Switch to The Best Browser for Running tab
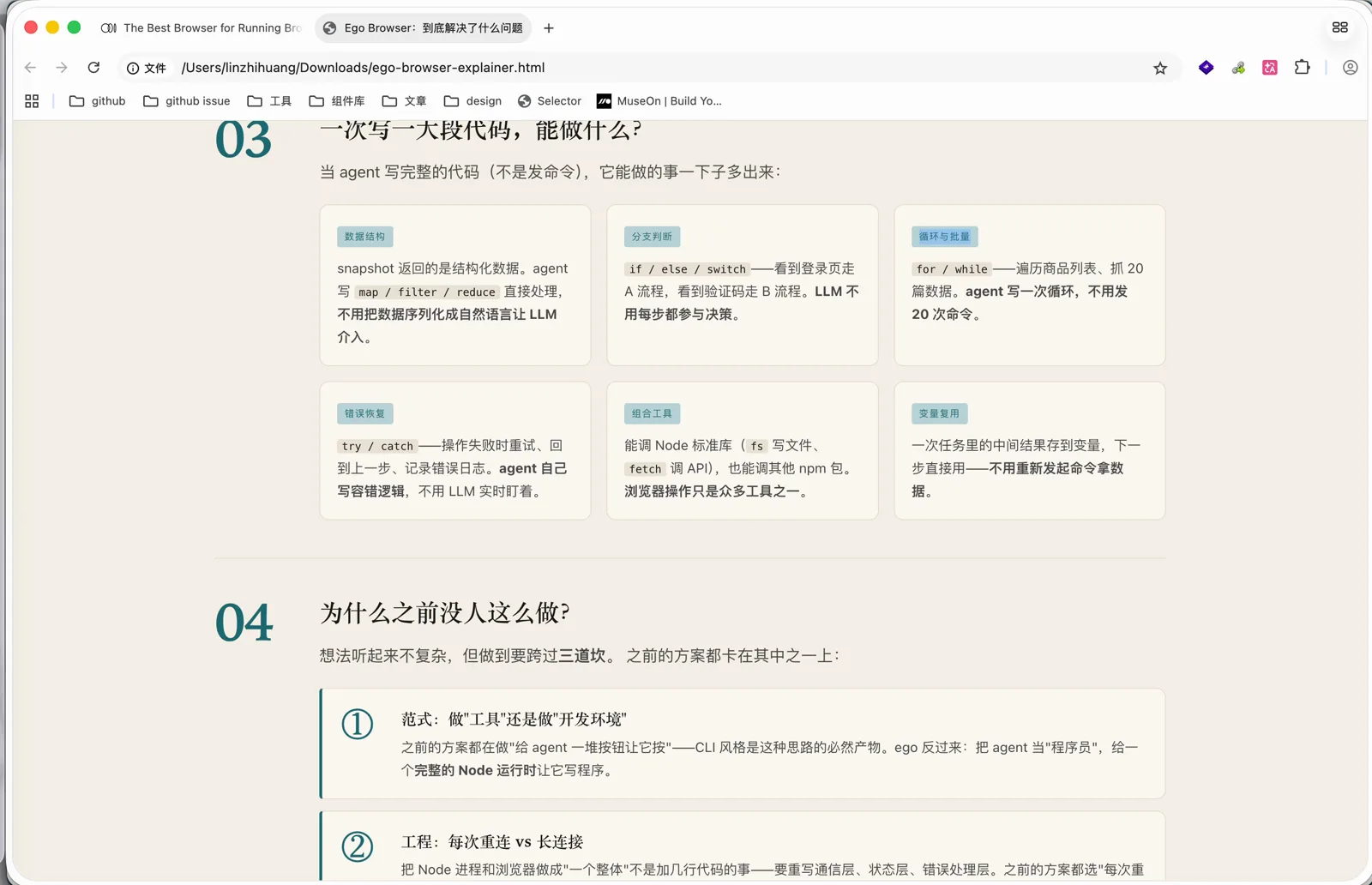The height and width of the screenshot is (885, 1372). [x=202, y=28]
